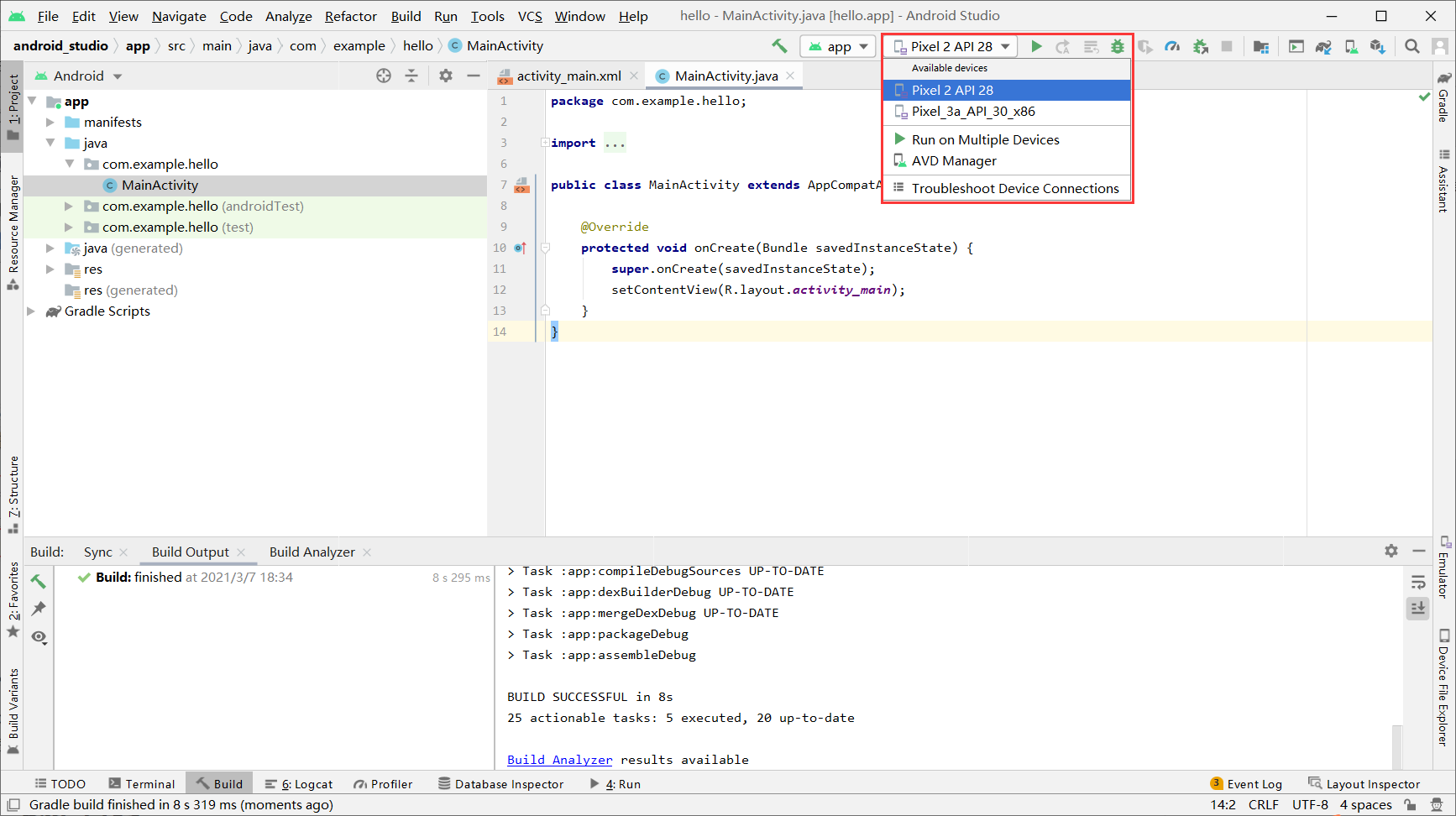1456x816 pixels.
Task: Open the Database Inspector tool window
Action: (x=500, y=784)
